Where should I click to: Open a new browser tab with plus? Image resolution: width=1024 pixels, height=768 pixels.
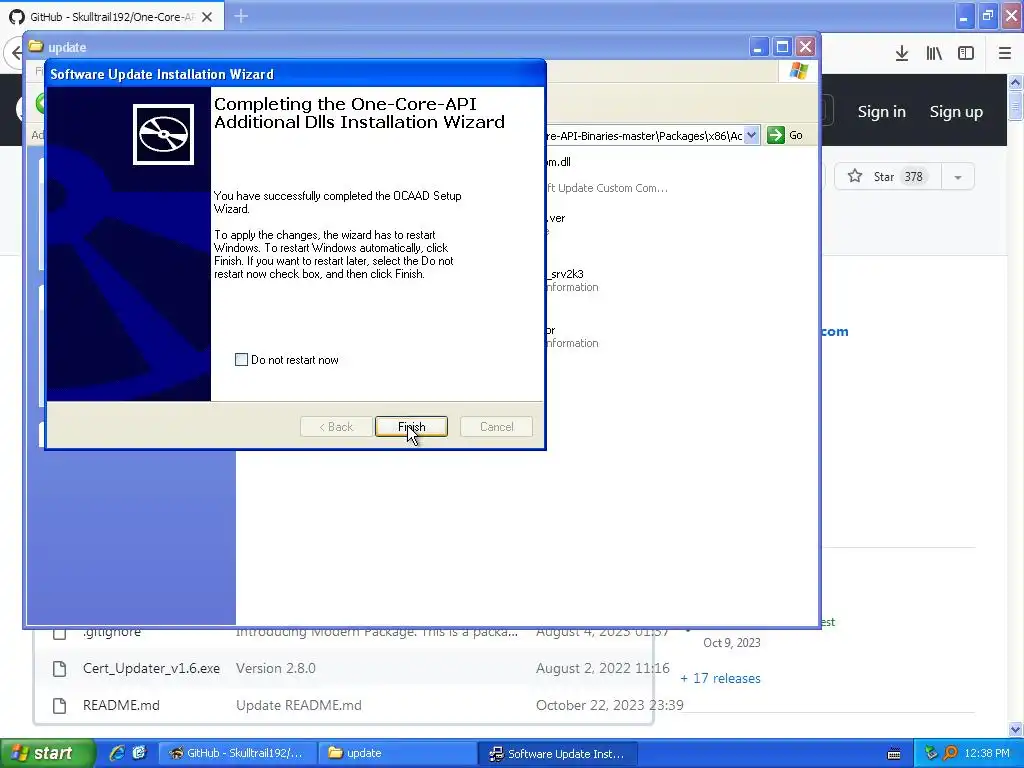pos(241,16)
